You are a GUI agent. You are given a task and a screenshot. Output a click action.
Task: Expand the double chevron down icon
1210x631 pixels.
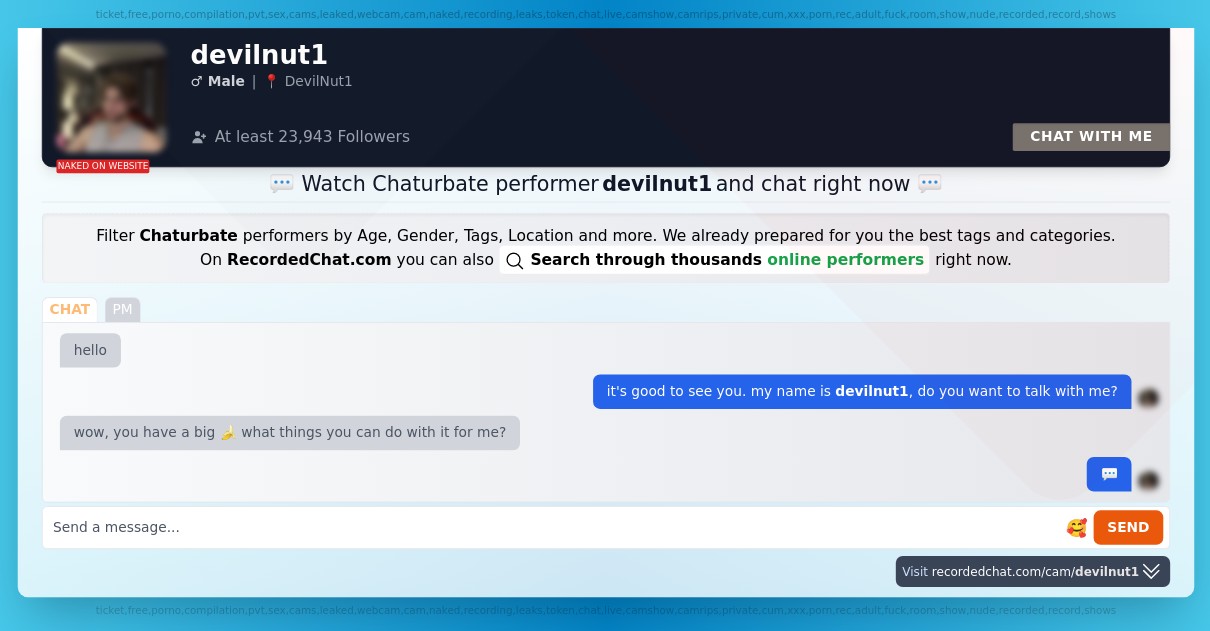tap(1152, 572)
